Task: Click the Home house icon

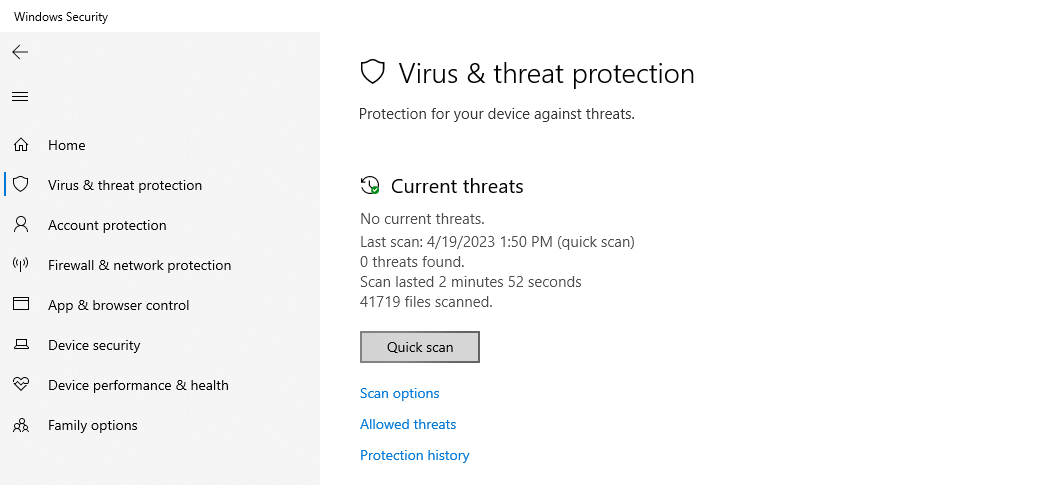Action: [x=21, y=144]
